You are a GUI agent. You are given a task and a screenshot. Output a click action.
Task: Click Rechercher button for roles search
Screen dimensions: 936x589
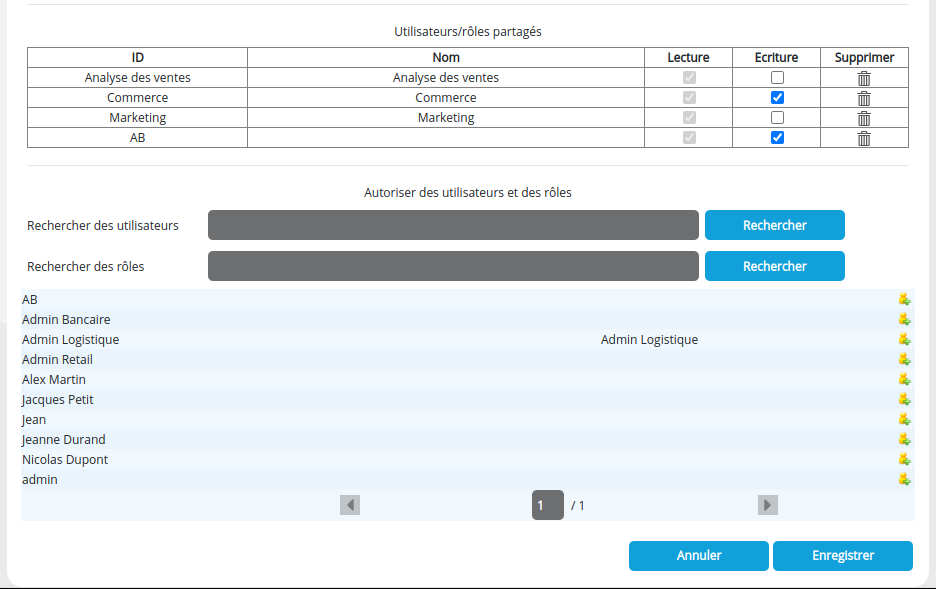774,266
